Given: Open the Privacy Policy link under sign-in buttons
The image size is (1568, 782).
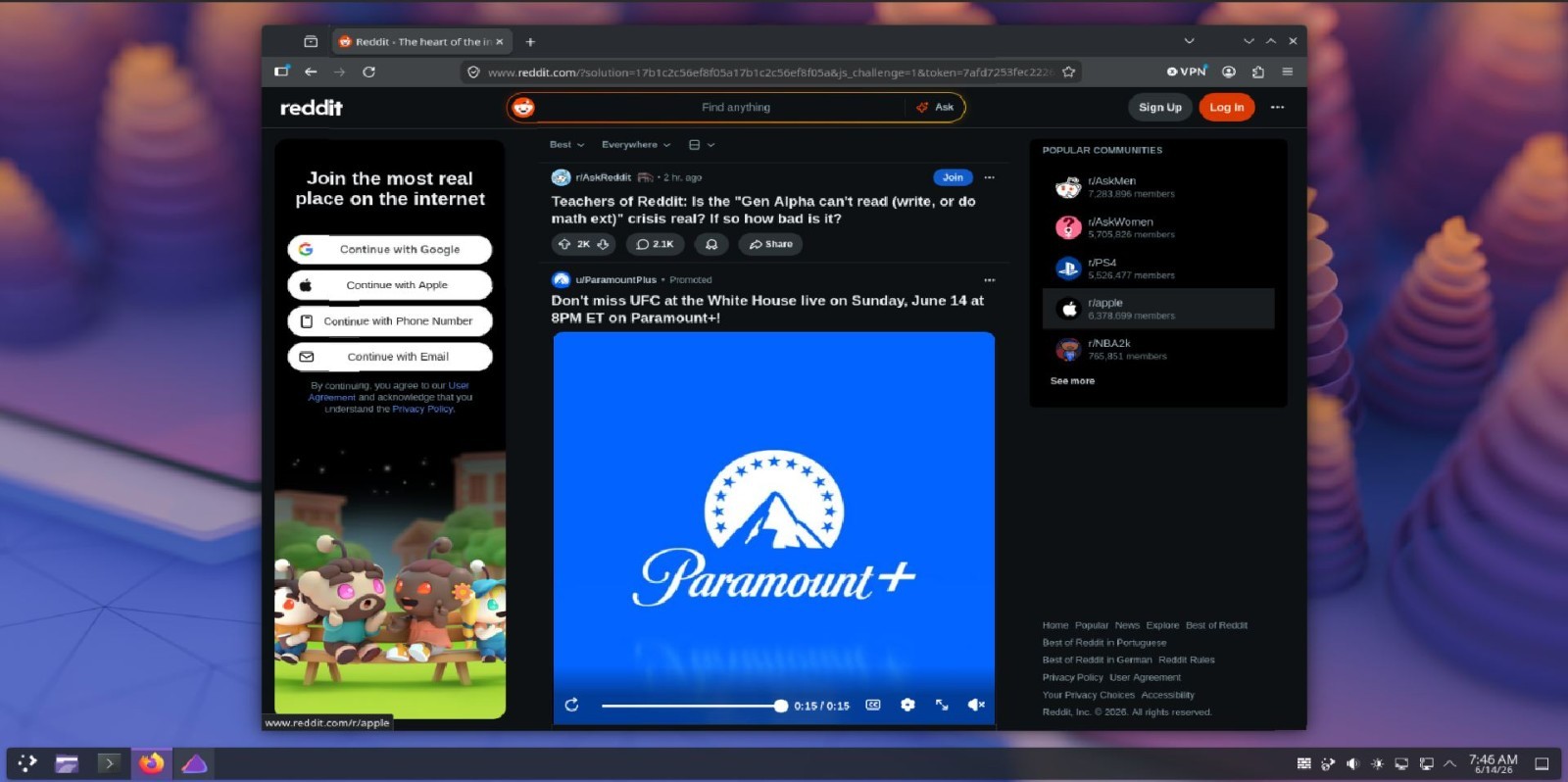Looking at the screenshot, I should pyautogui.click(x=423, y=410).
